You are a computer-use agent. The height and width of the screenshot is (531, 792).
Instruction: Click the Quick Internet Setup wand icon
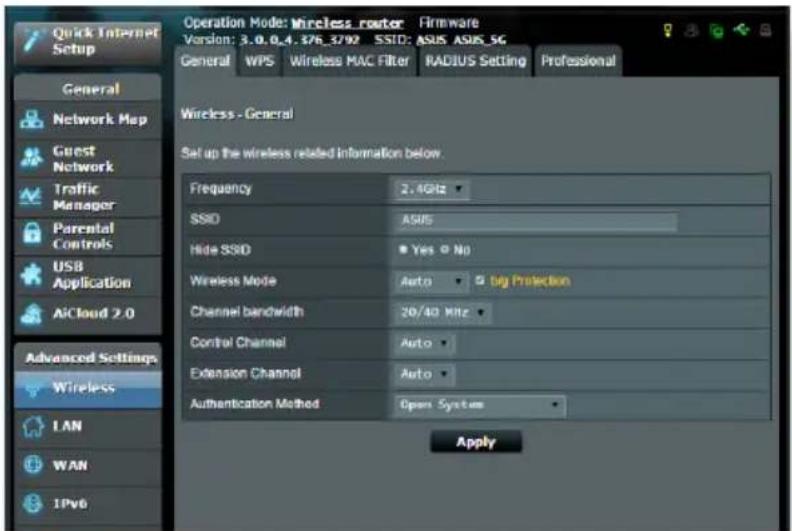click(x=33, y=41)
